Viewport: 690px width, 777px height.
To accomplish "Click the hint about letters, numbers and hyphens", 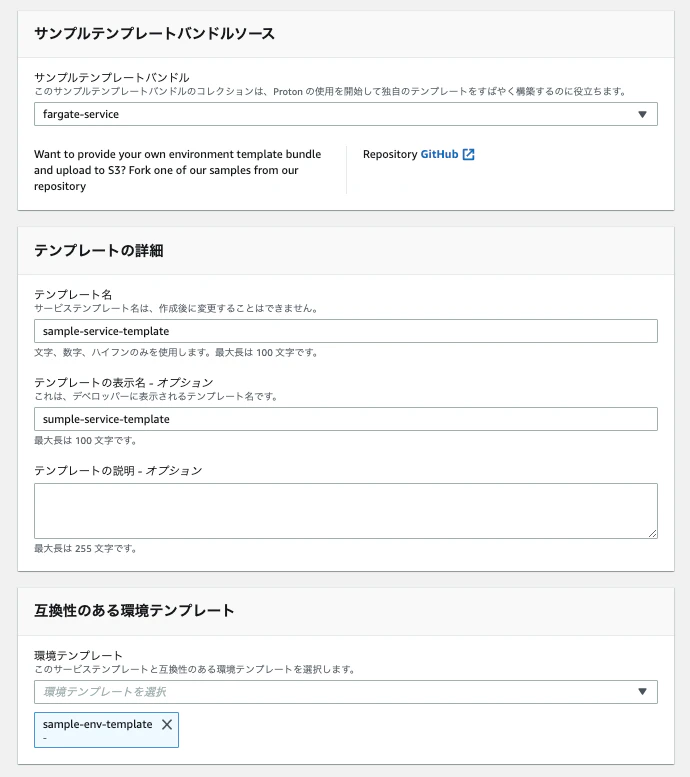I will (176, 353).
